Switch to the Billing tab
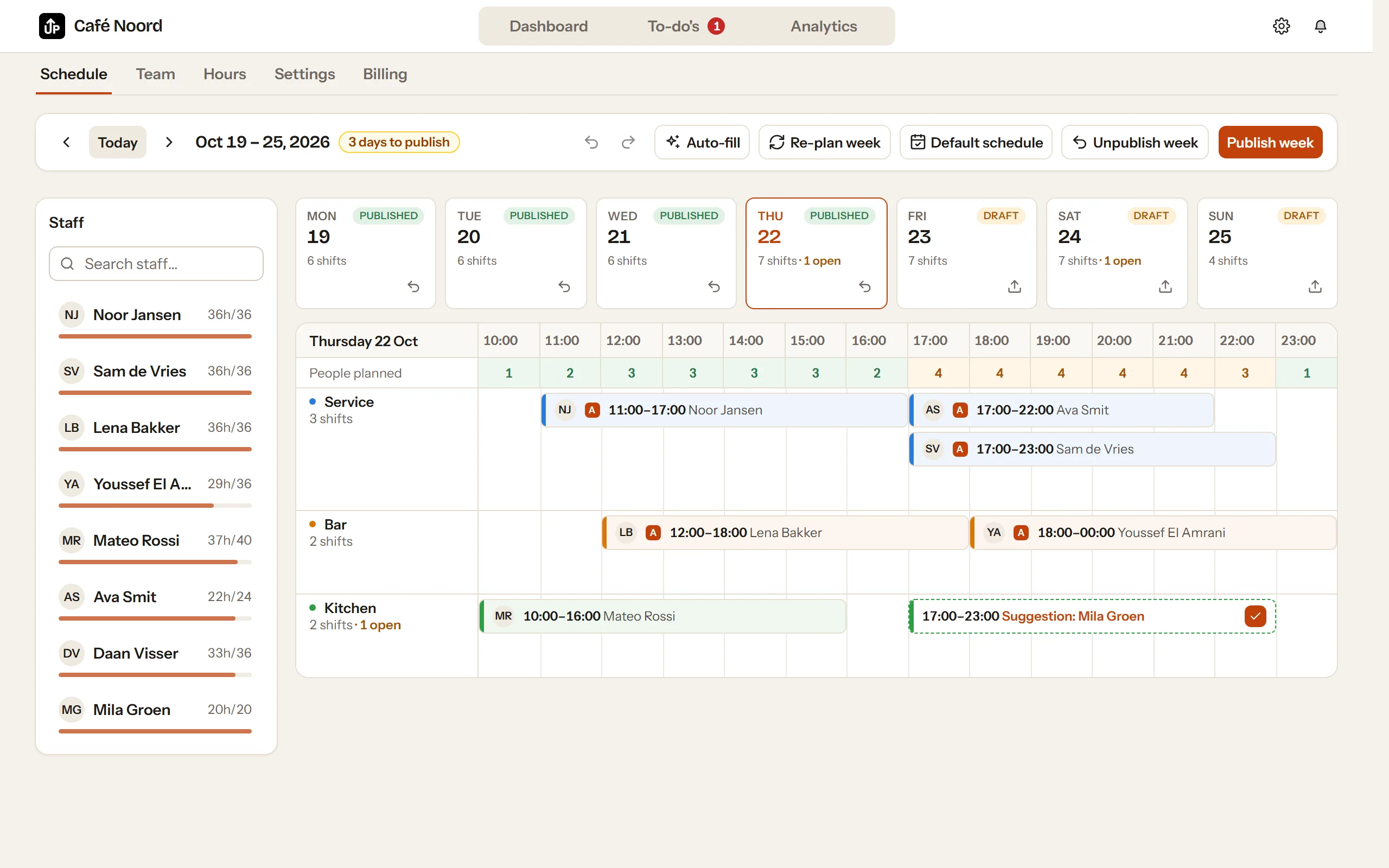The width and height of the screenshot is (1389, 868). pyautogui.click(x=385, y=74)
